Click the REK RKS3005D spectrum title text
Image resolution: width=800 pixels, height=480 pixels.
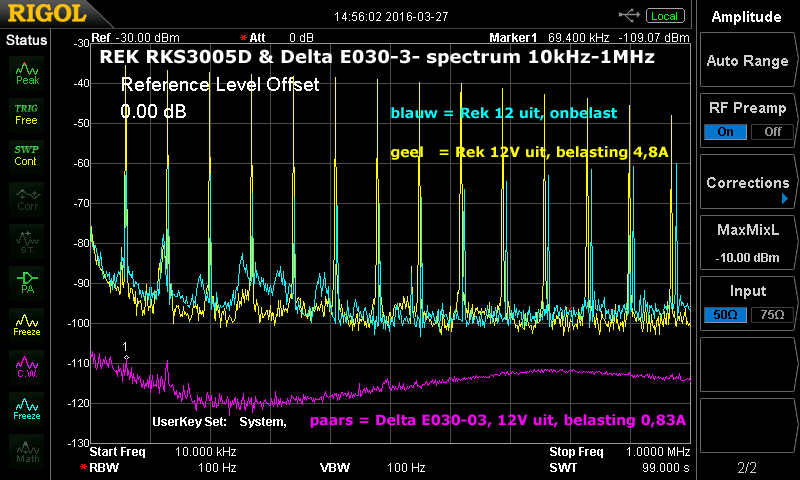pyautogui.click(x=377, y=57)
